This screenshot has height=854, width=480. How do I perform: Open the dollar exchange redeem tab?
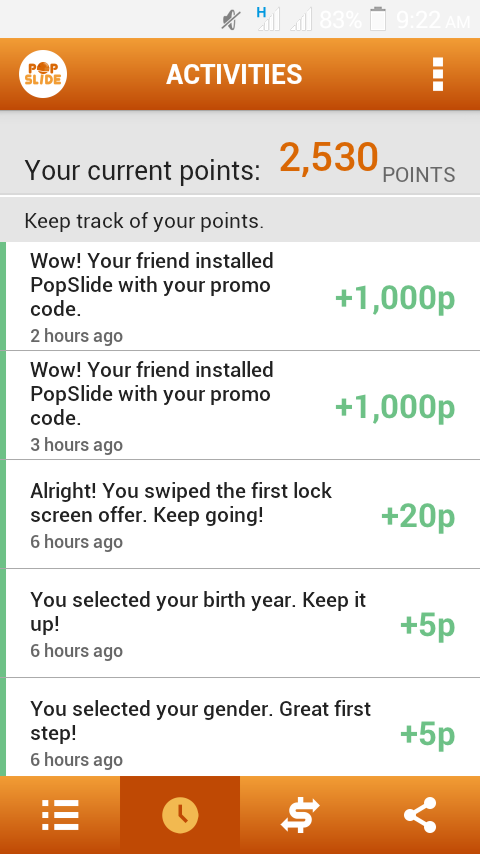click(x=300, y=815)
